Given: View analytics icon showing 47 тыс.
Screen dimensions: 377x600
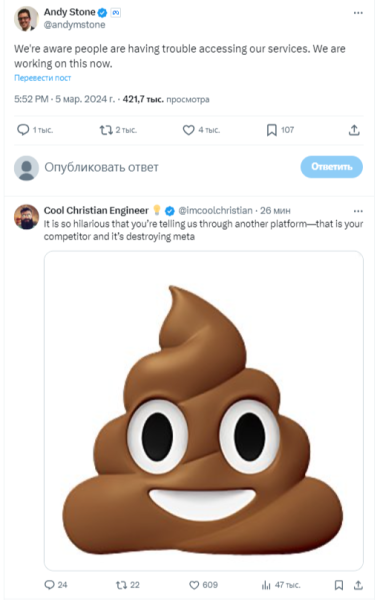Looking at the screenshot, I should tap(266, 585).
